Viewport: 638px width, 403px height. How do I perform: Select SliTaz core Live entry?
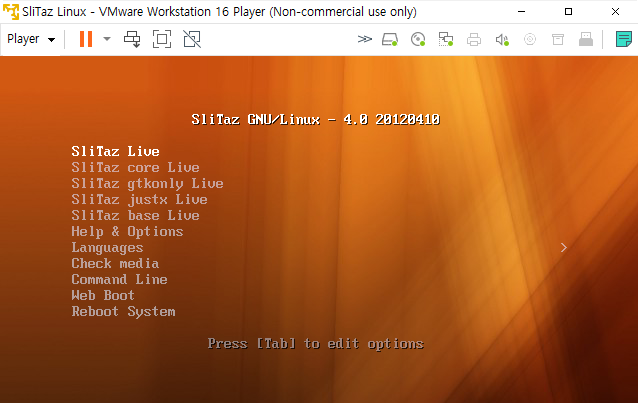point(135,167)
